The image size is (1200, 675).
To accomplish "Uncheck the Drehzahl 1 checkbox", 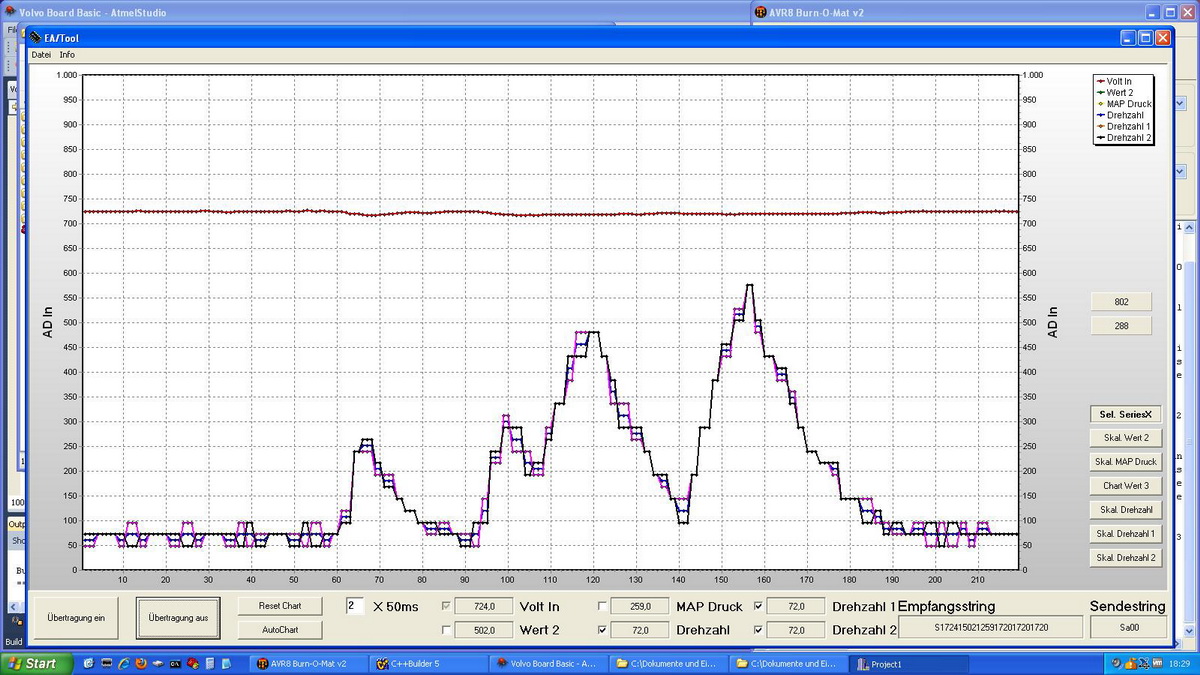I will coord(759,606).
